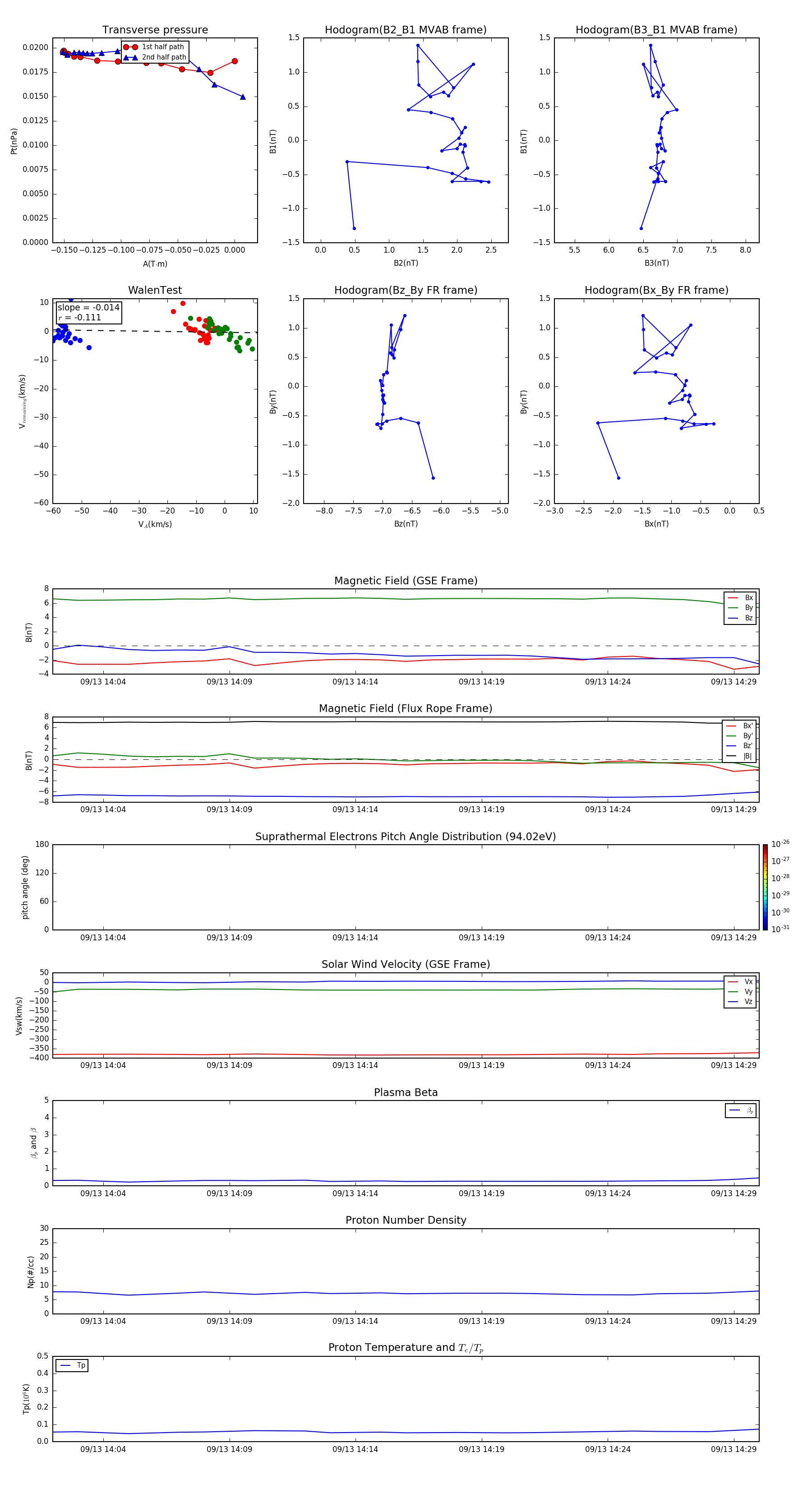Screen dimensions: 812x1489
Task: Select the "2nd half path" legend entry
Action: click(155, 57)
